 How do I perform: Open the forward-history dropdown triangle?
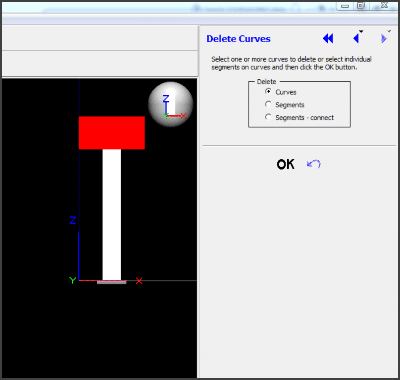389,31
